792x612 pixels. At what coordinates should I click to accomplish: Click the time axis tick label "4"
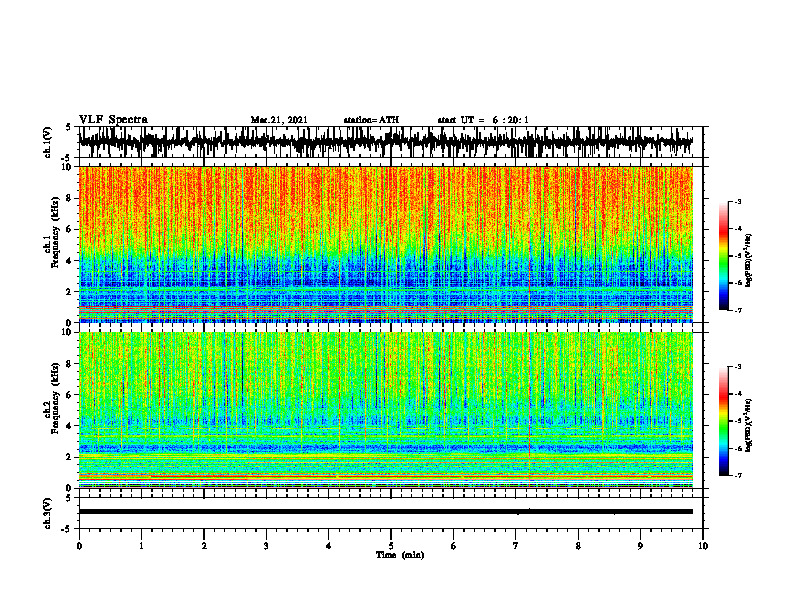(329, 546)
